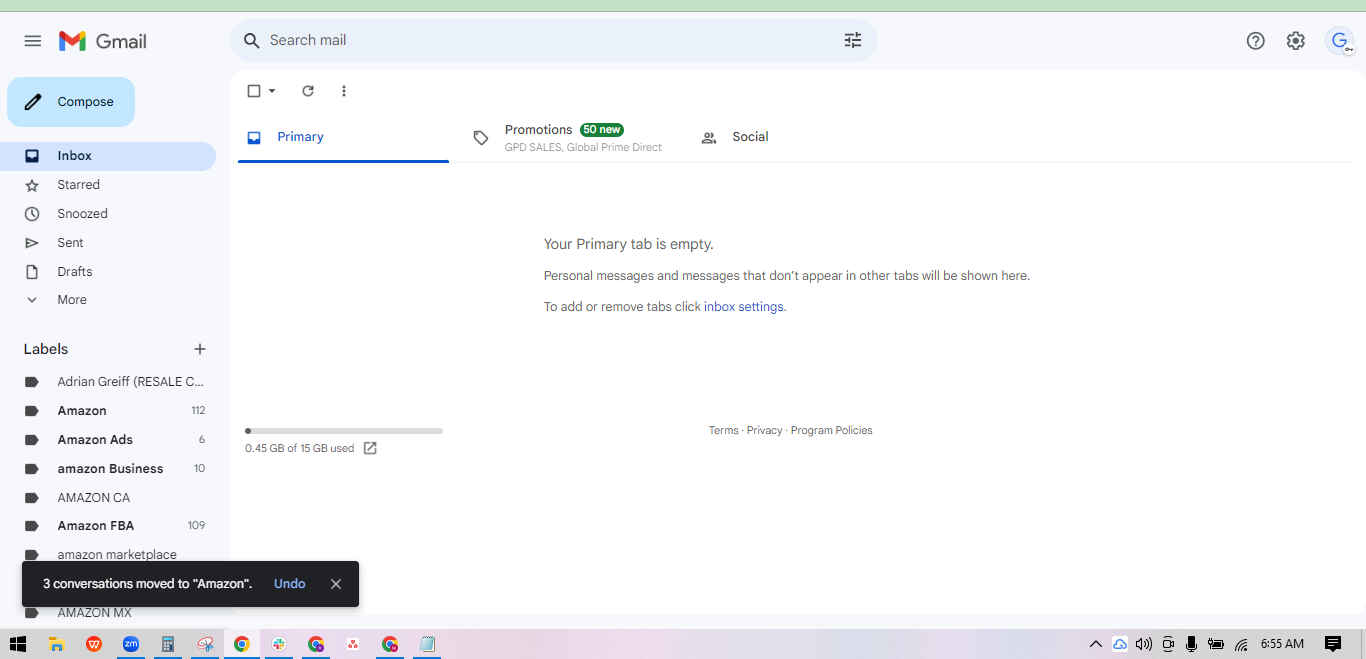This screenshot has width=1366, height=659.
Task: Click the Compose button
Action: 71,102
